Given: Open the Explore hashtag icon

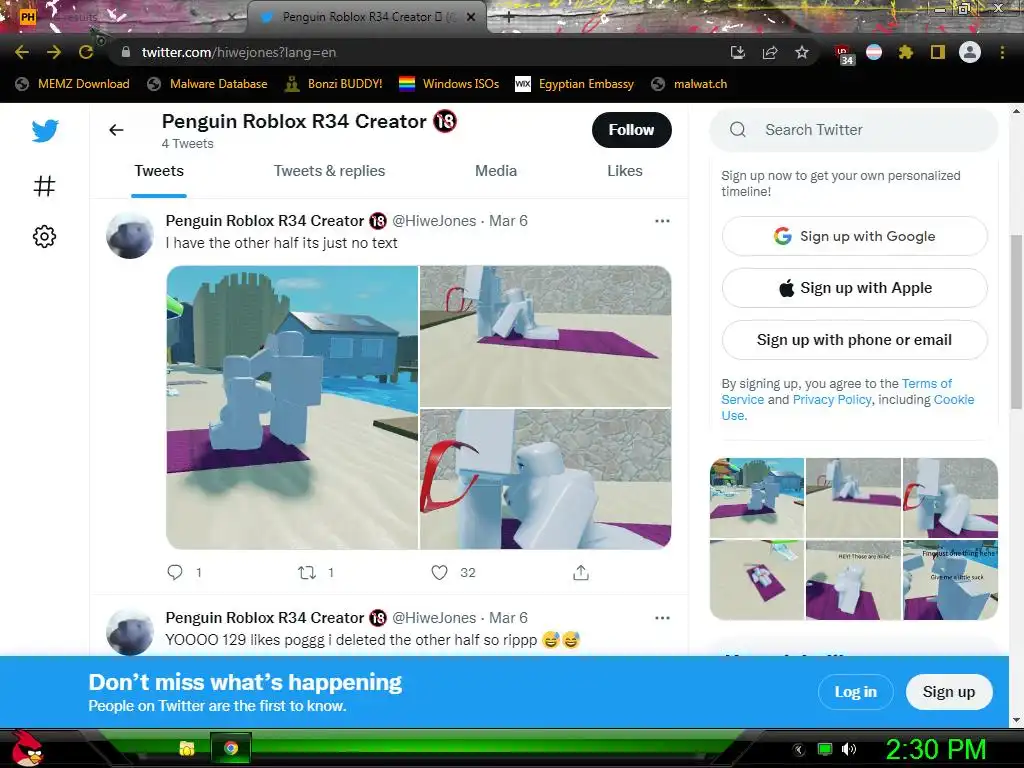Looking at the screenshot, I should 44,186.
